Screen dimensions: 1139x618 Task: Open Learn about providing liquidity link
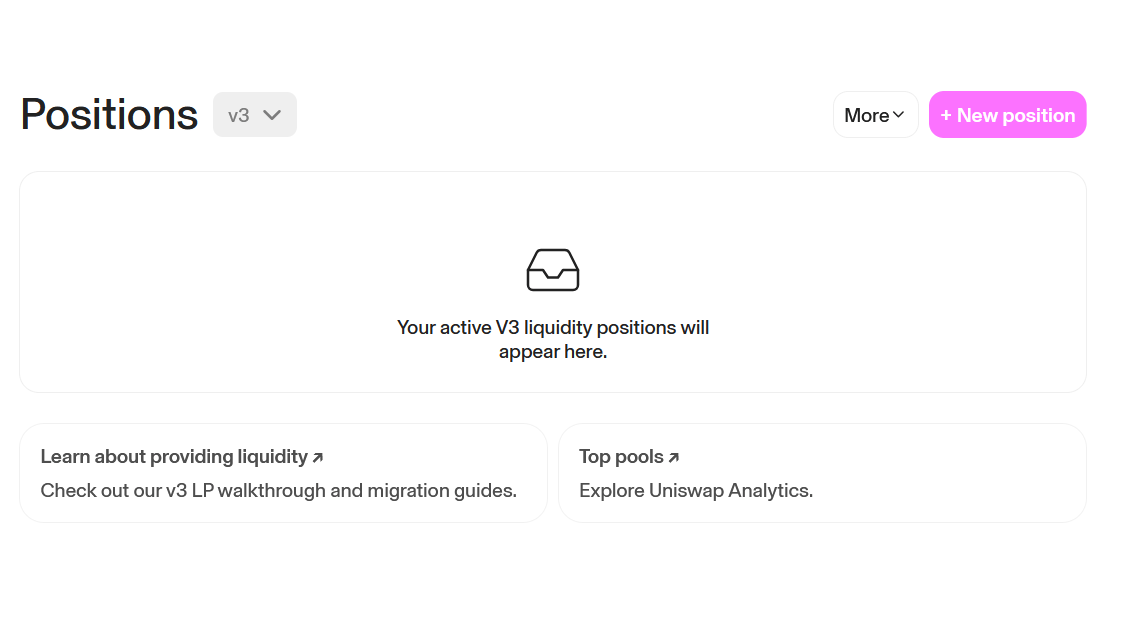click(174, 457)
